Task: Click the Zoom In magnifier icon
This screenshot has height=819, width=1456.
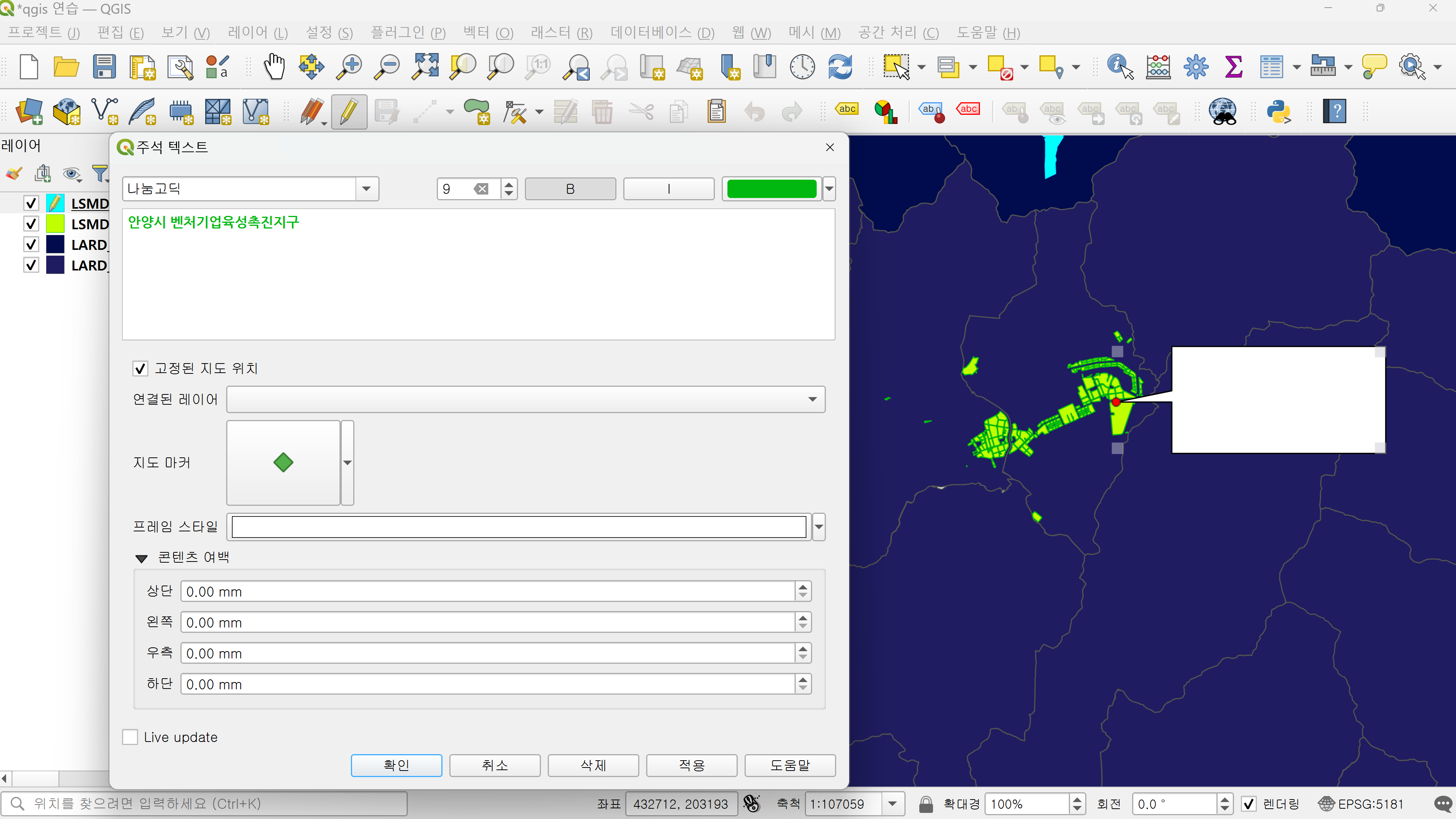Action: click(349, 67)
